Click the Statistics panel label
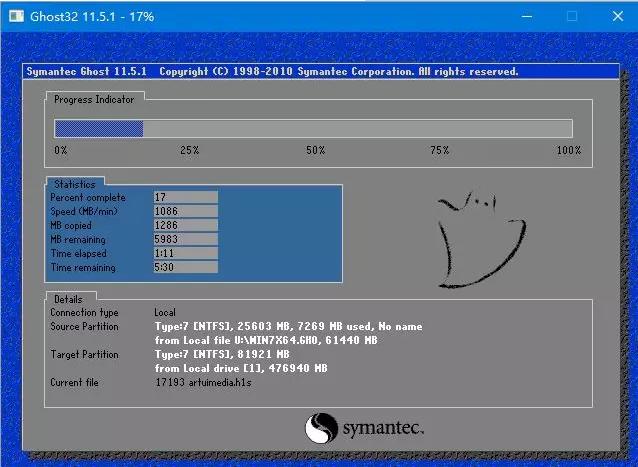This screenshot has height=467, width=638. pos(75,184)
